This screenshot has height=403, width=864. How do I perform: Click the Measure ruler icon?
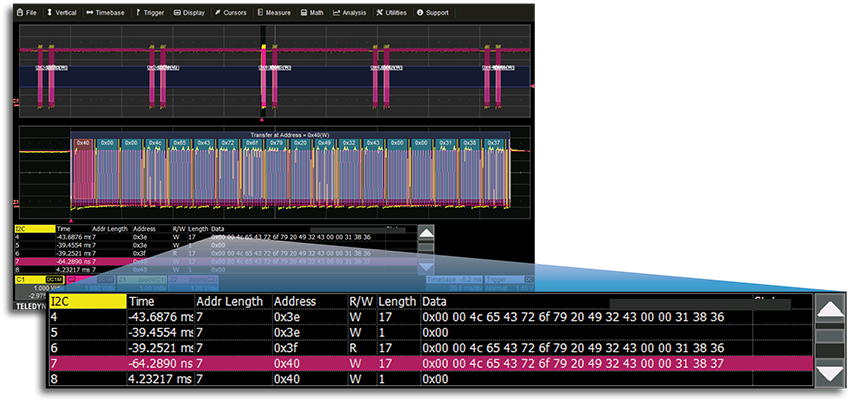[259, 13]
